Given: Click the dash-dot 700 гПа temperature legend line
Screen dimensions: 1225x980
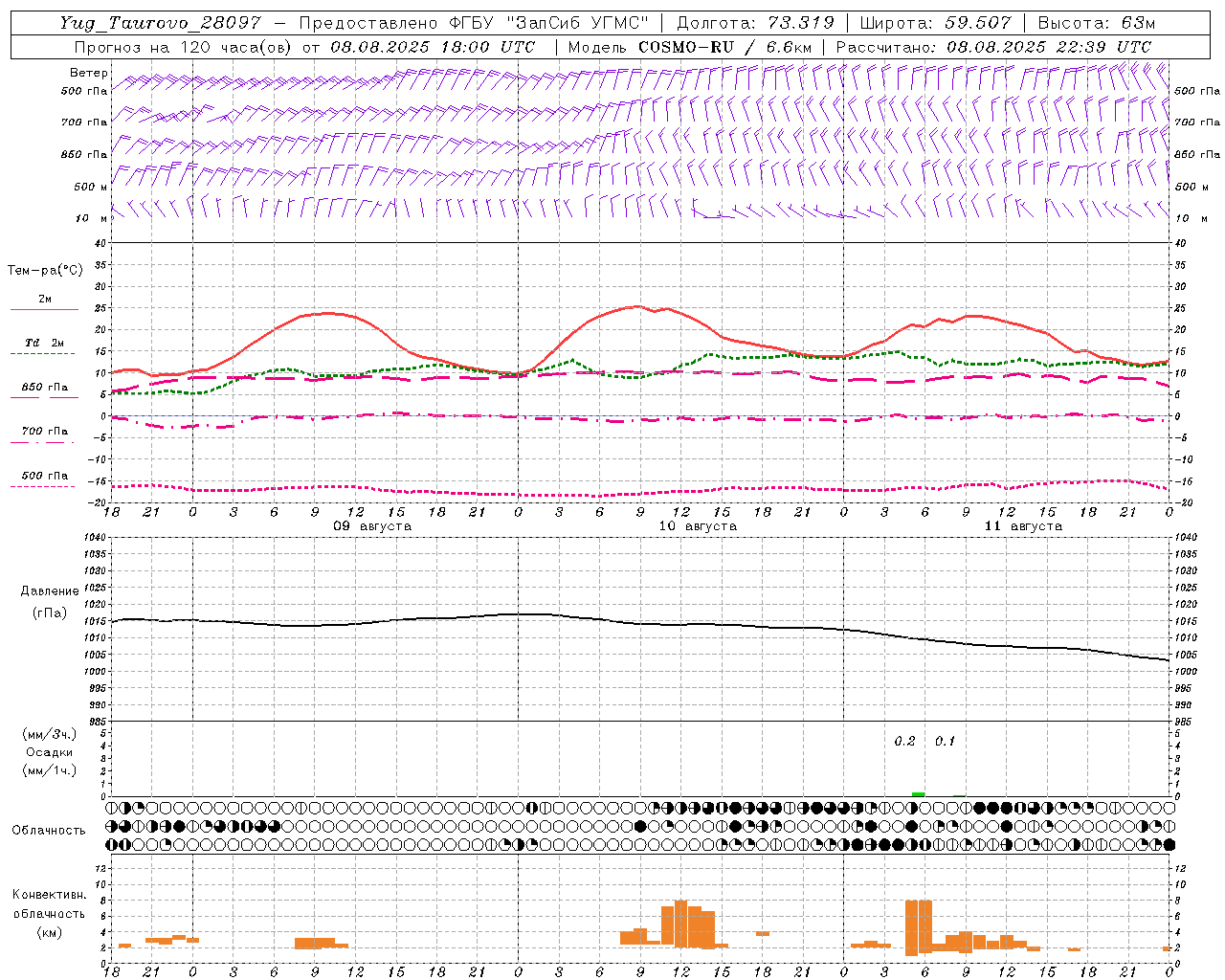Looking at the screenshot, I should point(42,442).
